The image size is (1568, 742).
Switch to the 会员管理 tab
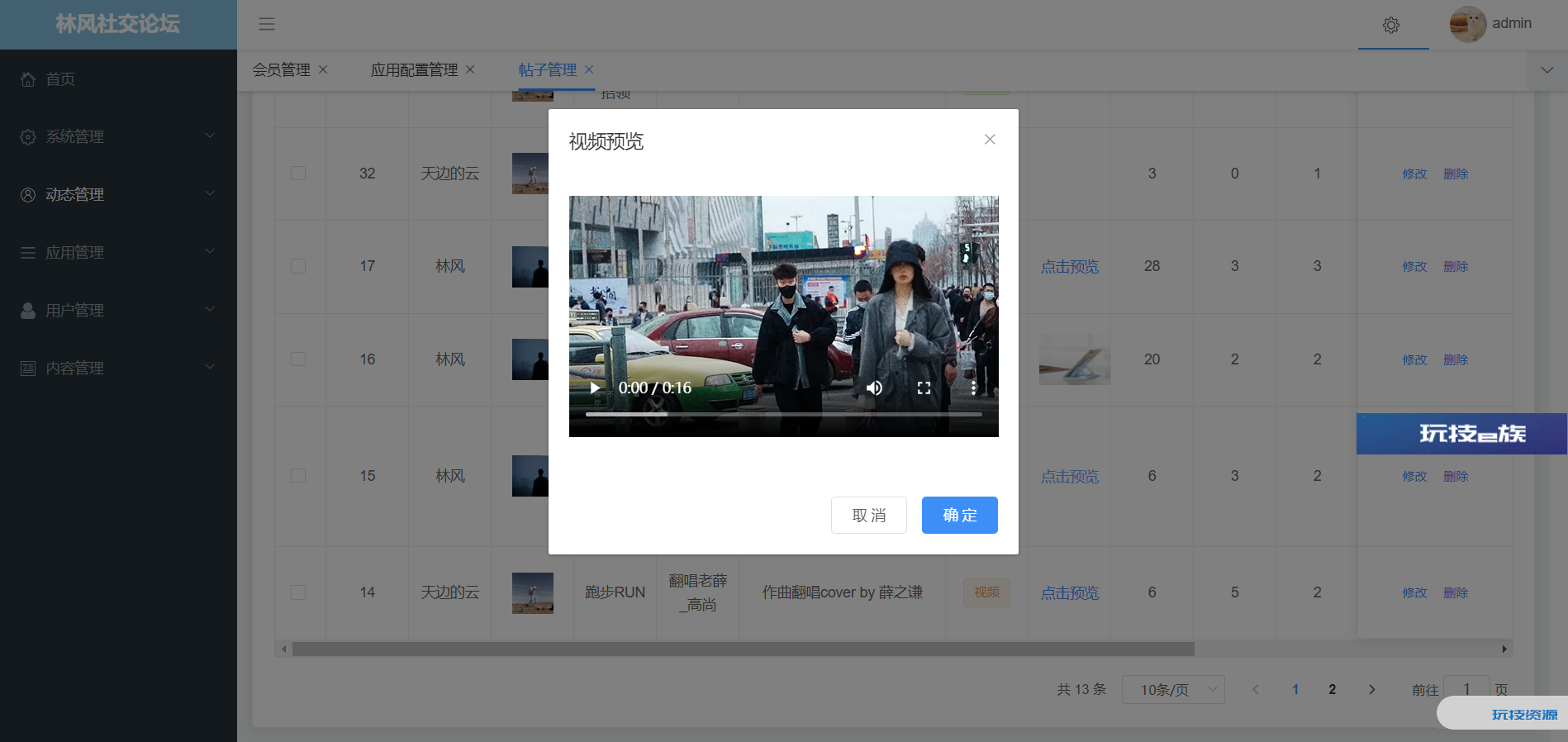coord(281,70)
